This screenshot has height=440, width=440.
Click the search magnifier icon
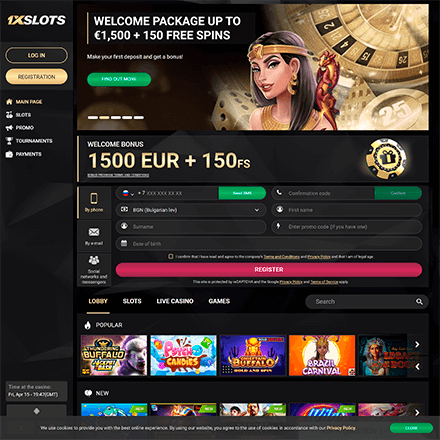click(419, 302)
